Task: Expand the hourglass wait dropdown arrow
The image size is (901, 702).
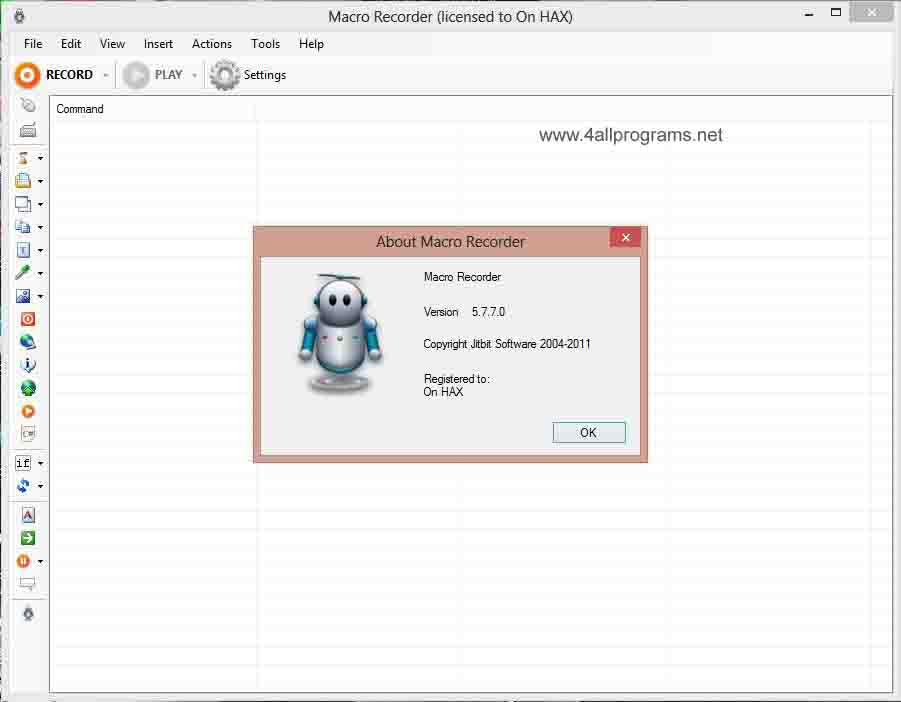Action: (40, 158)
